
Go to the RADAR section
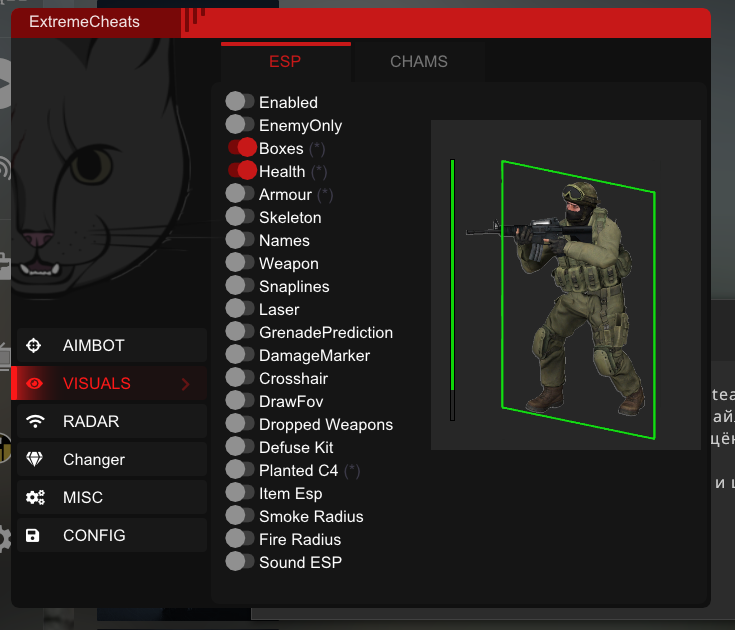[112, 421]
